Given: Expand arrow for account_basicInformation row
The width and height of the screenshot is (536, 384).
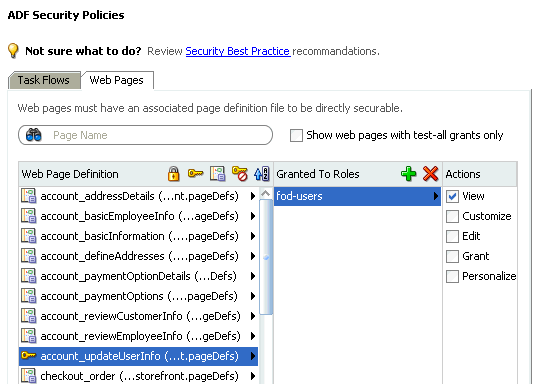Looking at the screenshot, I should [x=253, y=236].
